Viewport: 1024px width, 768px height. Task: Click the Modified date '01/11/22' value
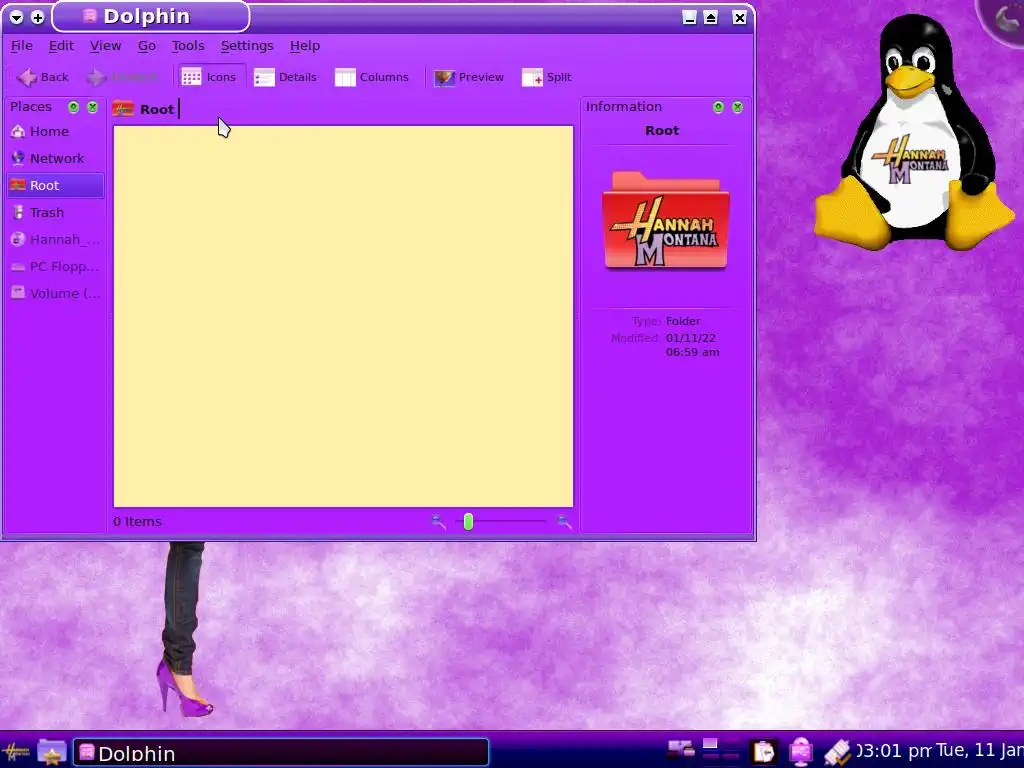click(690, 338)
